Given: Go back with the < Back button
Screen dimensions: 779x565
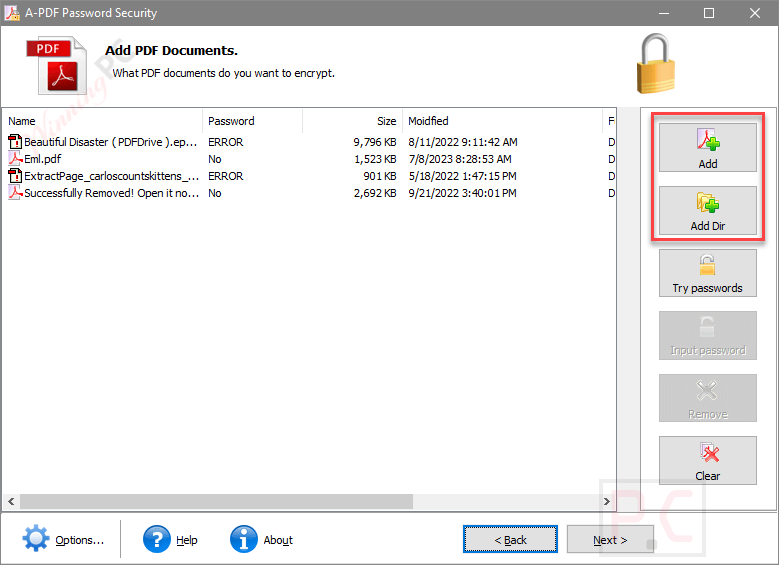Looking at the screenshot, I should pyautogui.click(x=510, y=540).
